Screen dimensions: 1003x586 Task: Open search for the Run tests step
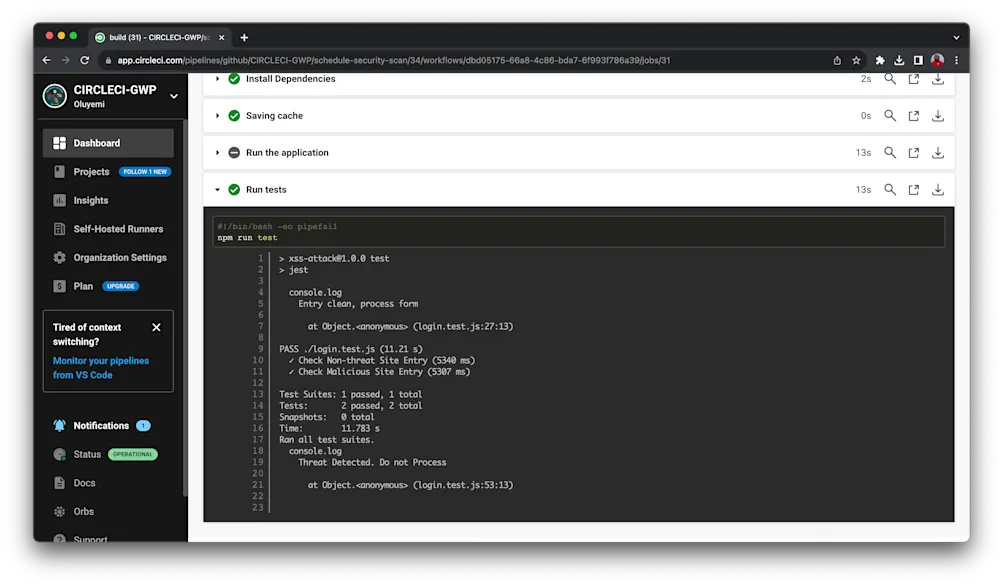(x=889, y=189)
